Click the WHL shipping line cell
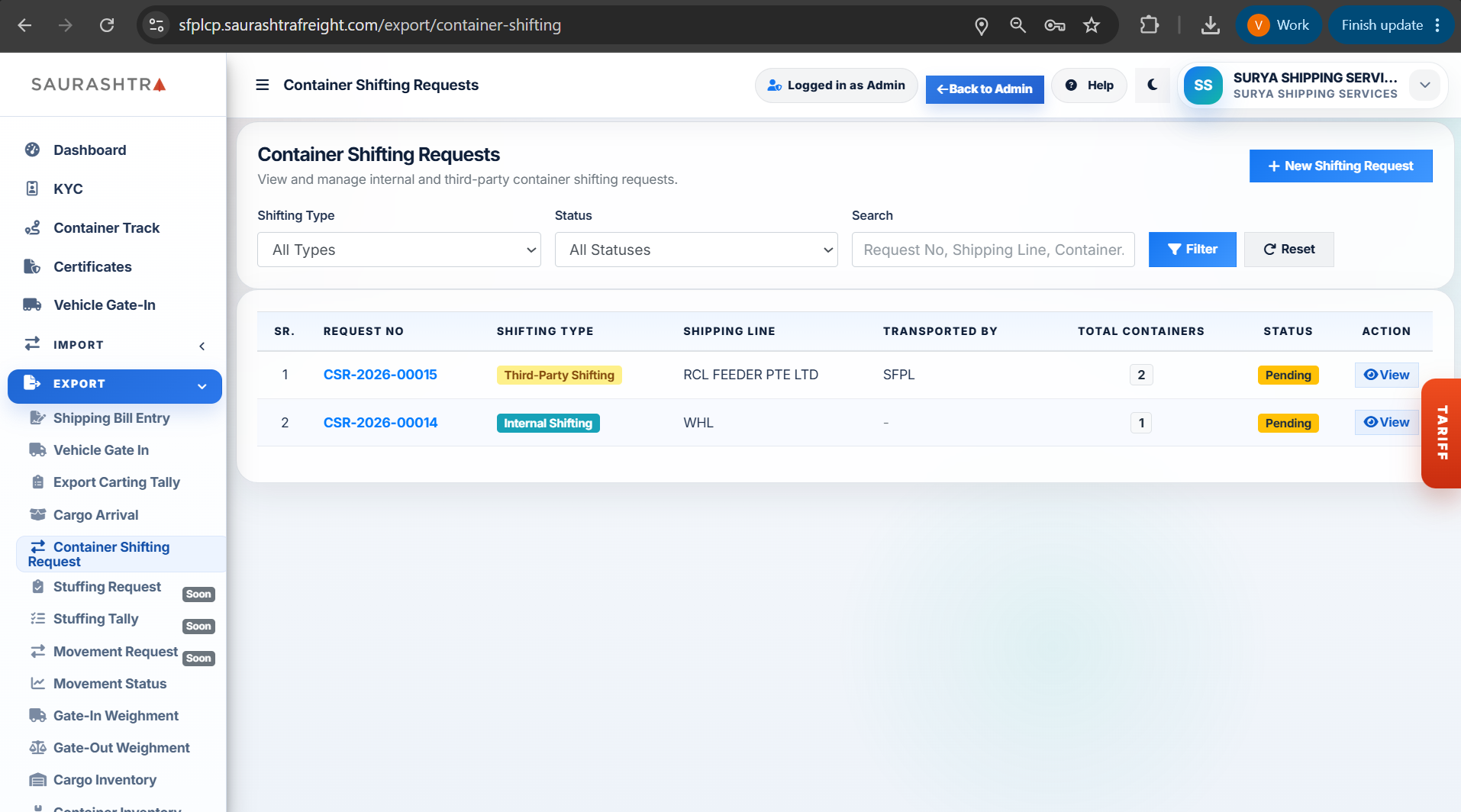This screenshot has width=1461, height=812. click(x=698, y=423)
